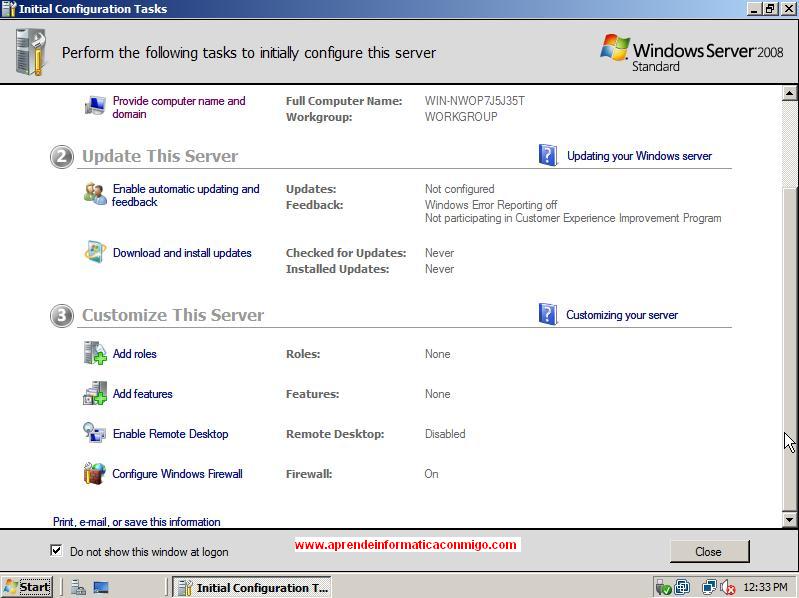Click the WORKGROUP value text
The image size is (799, 598).
(461, 117)
